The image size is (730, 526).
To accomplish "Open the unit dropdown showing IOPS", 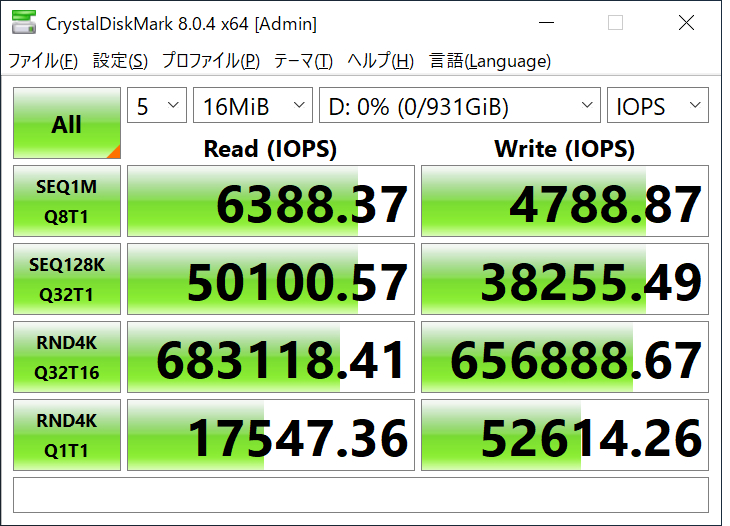I will [x=658, y=106].
